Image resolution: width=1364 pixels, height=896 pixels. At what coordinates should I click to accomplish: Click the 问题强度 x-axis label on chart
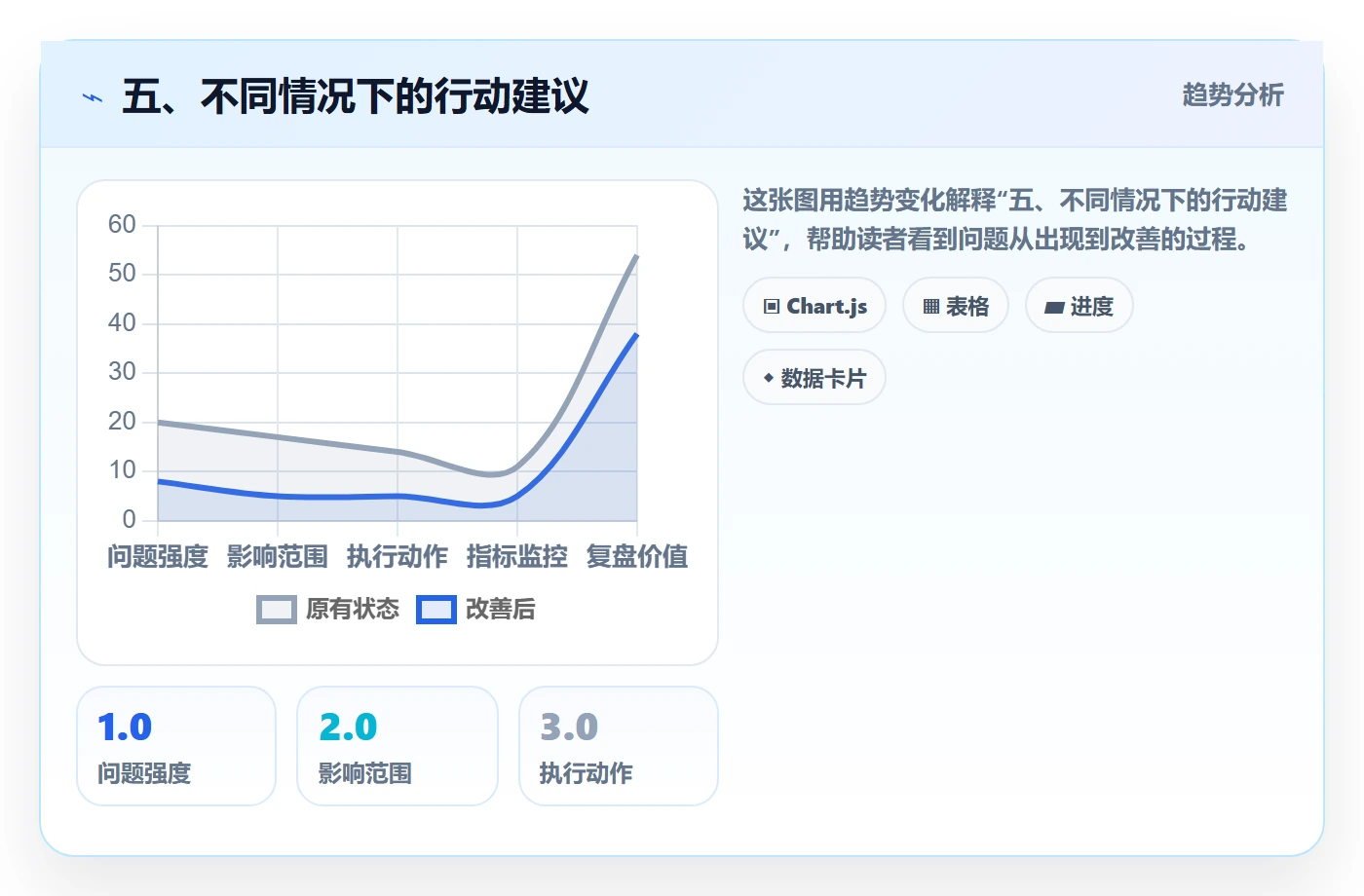(158, 556)
